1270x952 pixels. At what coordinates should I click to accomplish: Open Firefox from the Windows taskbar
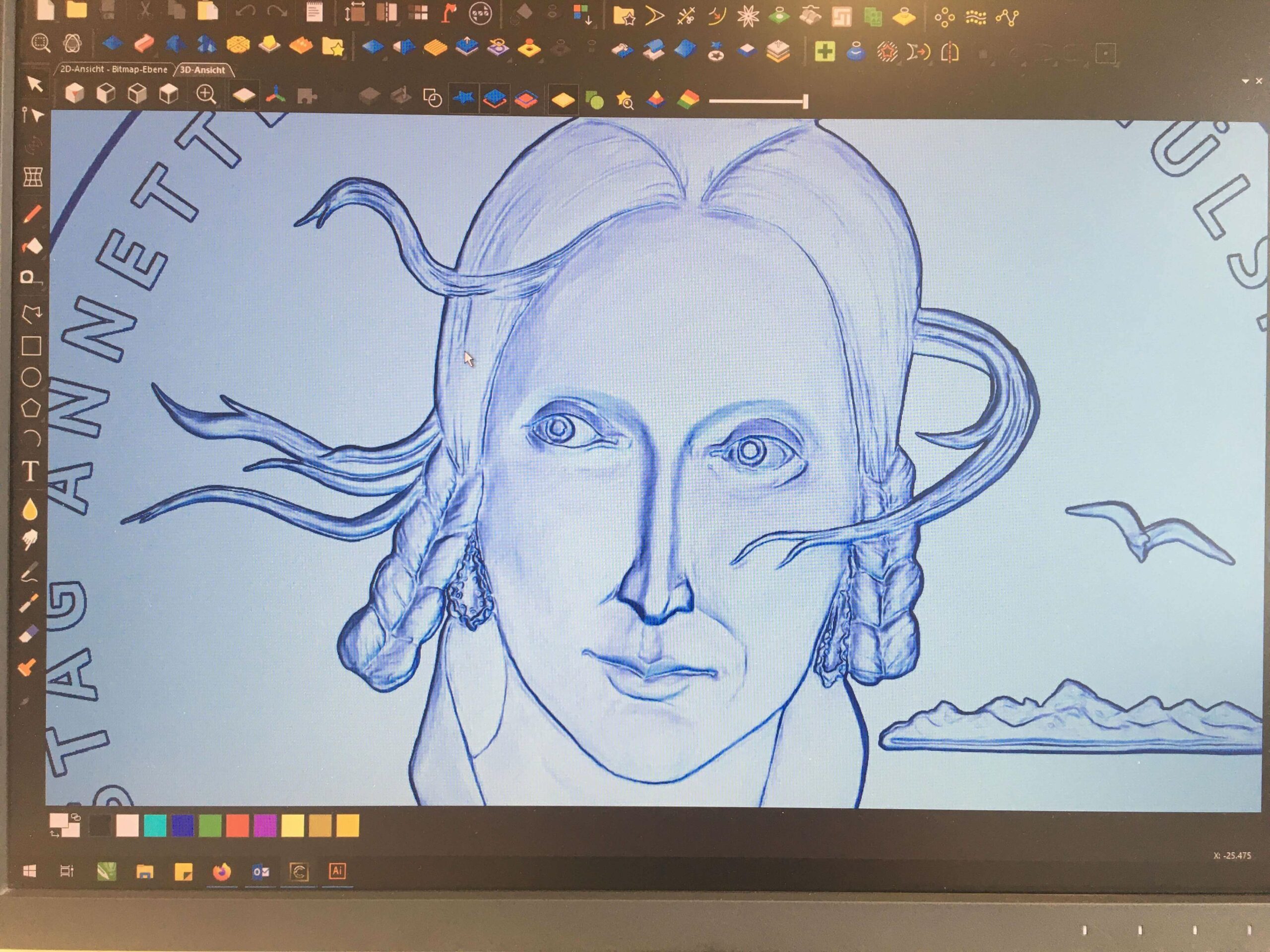(x=222, y=872)
